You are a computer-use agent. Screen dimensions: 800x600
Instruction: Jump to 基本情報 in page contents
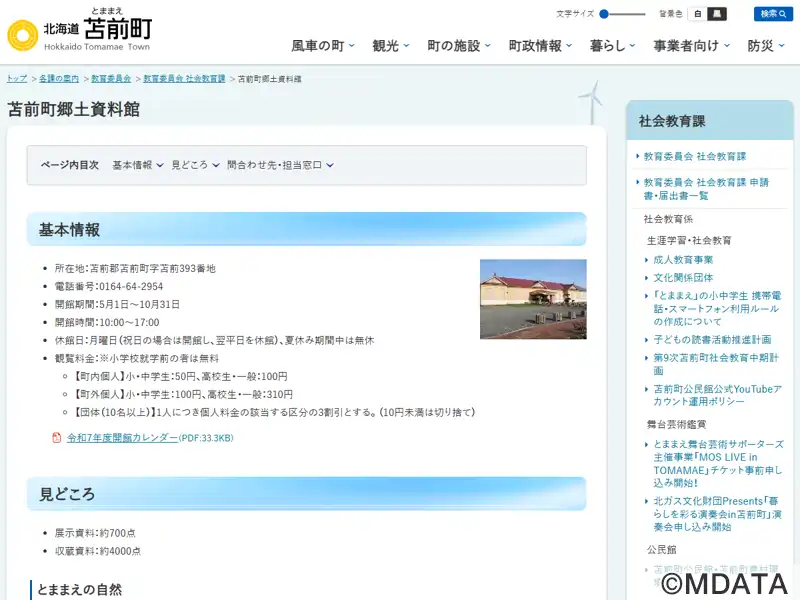138,165
